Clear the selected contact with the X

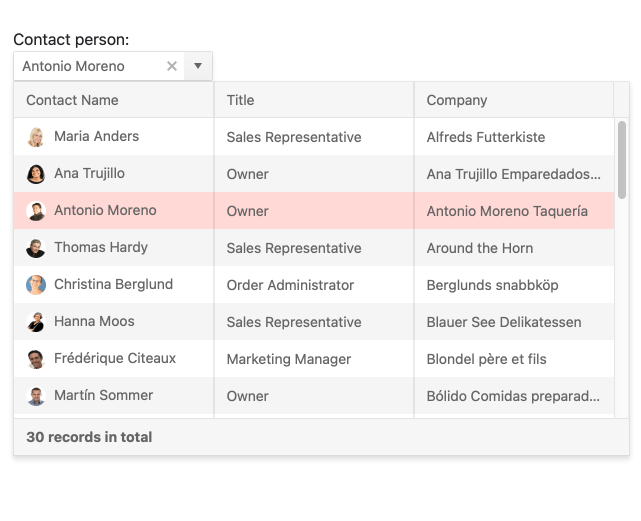tap(172, 66)
